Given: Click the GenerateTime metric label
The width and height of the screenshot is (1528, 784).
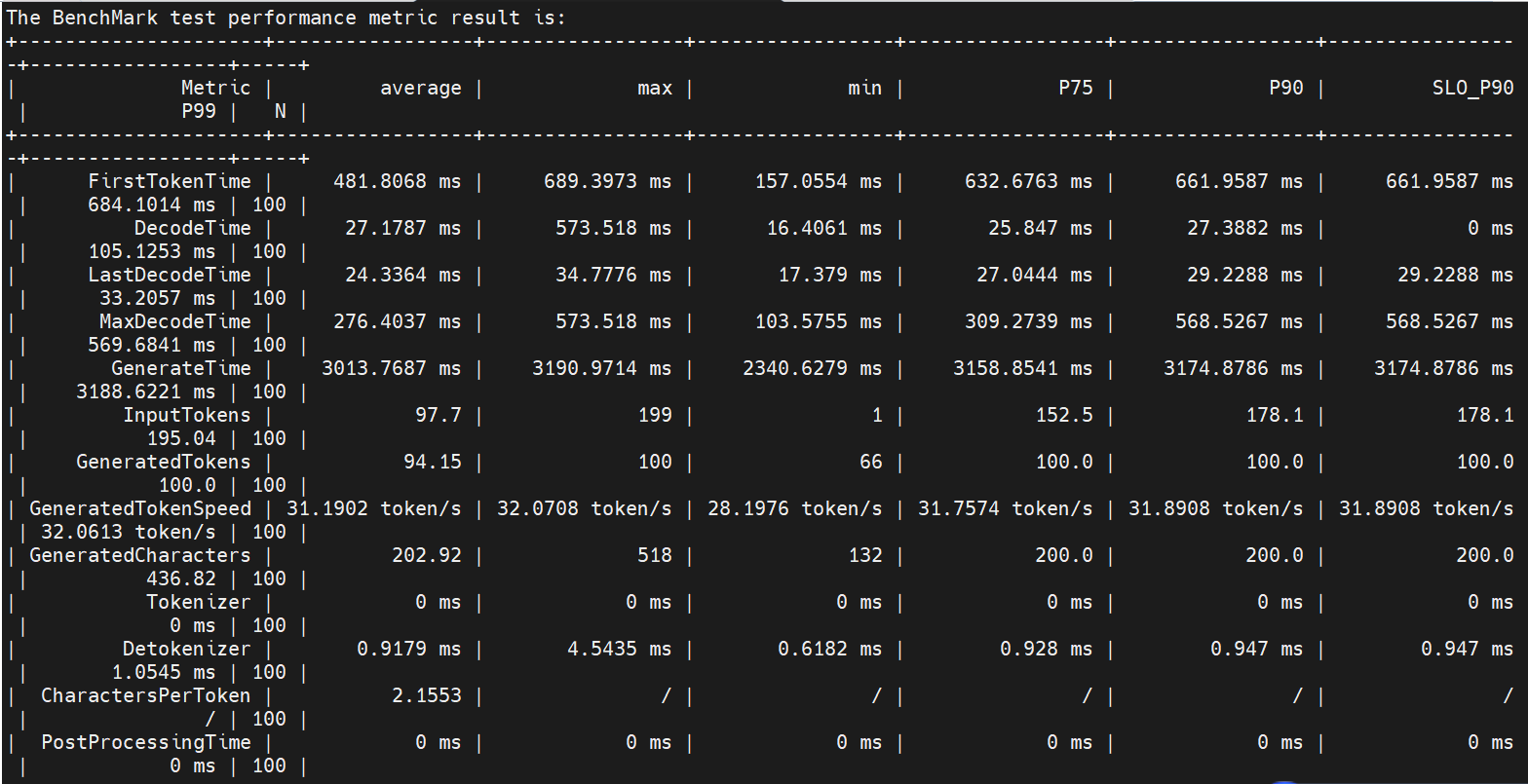Looking at the screenshot, I should coord(181,368).
